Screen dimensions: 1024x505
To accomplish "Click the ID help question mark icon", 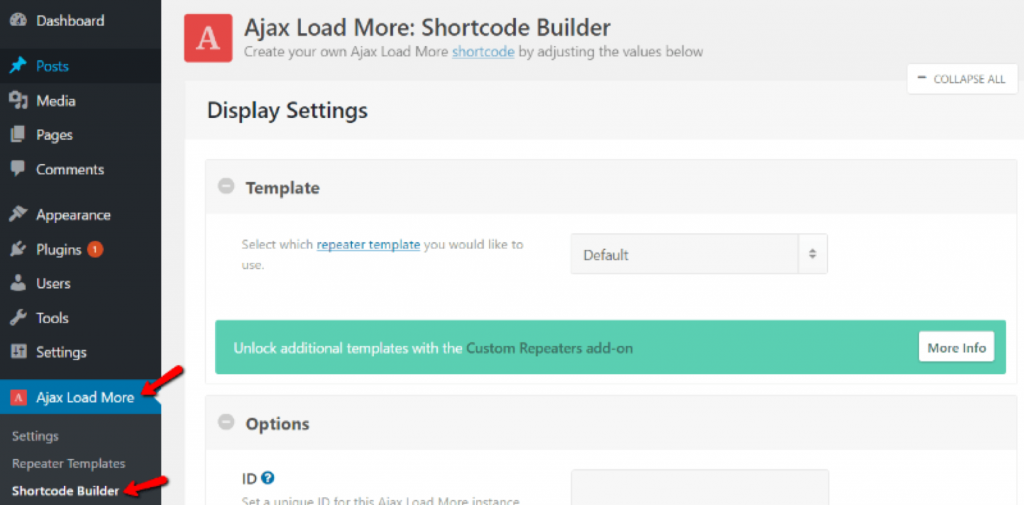I will (x=267, y=478).
